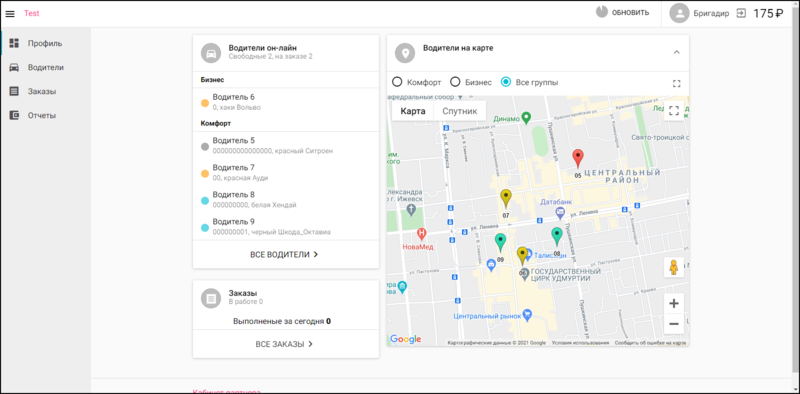Open the Street View pegman icon
Viewport: 800px width, 394px height.
[673, 267]
